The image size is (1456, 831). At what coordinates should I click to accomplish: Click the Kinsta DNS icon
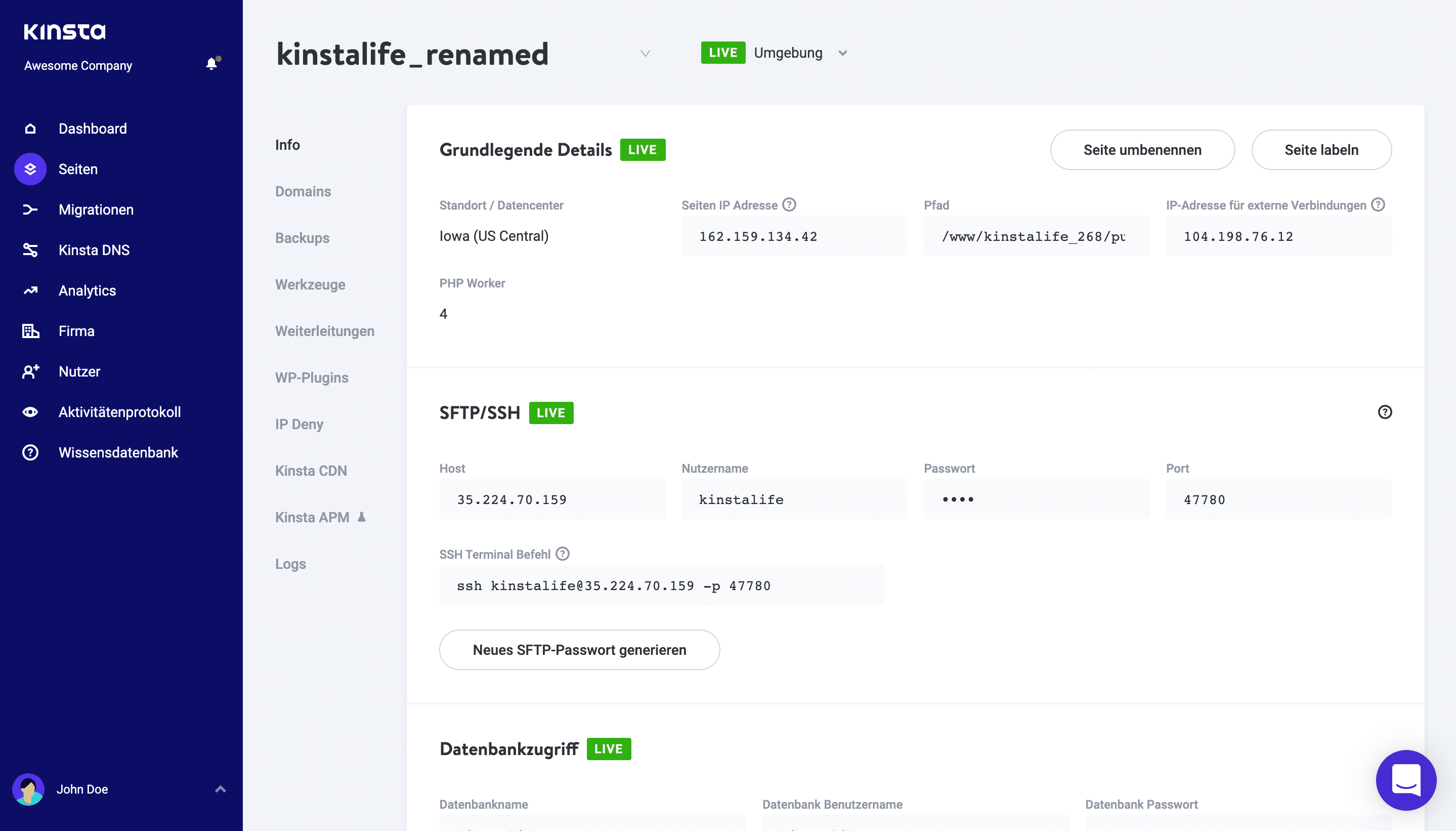30,250
